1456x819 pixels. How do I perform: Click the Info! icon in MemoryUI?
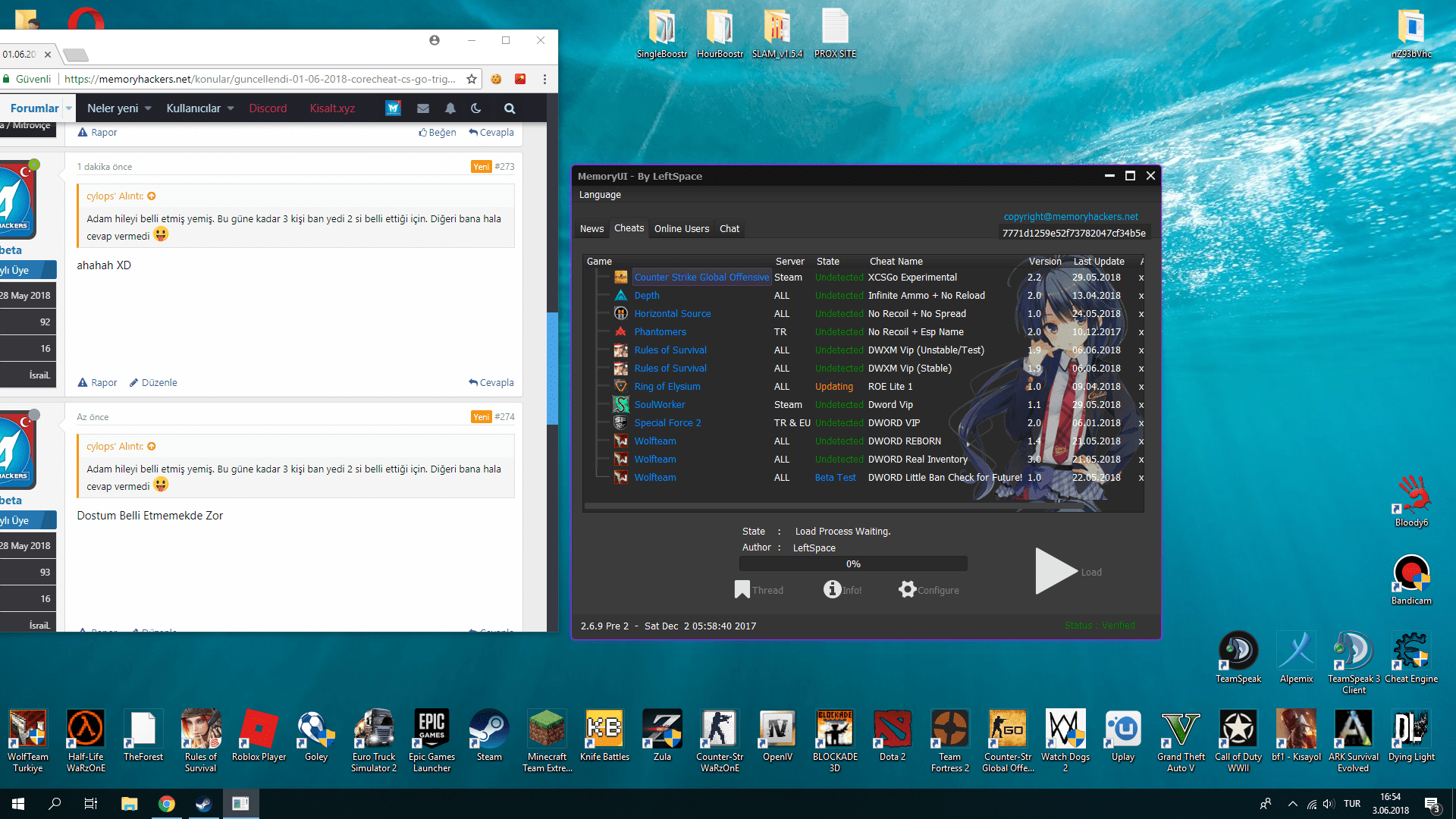point(833,589)
